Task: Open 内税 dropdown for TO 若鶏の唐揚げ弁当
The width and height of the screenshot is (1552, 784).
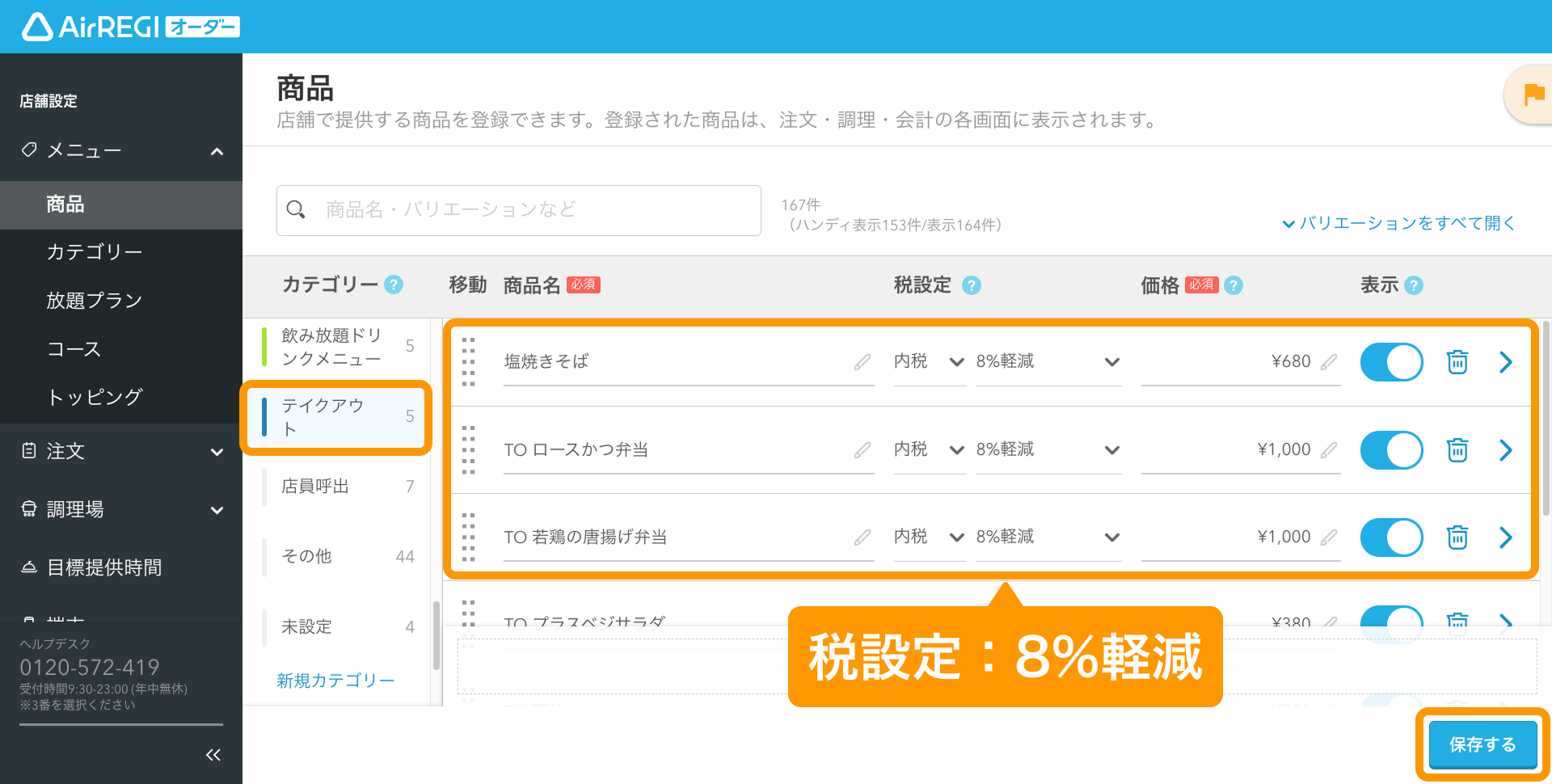Action: pos(930,537)
